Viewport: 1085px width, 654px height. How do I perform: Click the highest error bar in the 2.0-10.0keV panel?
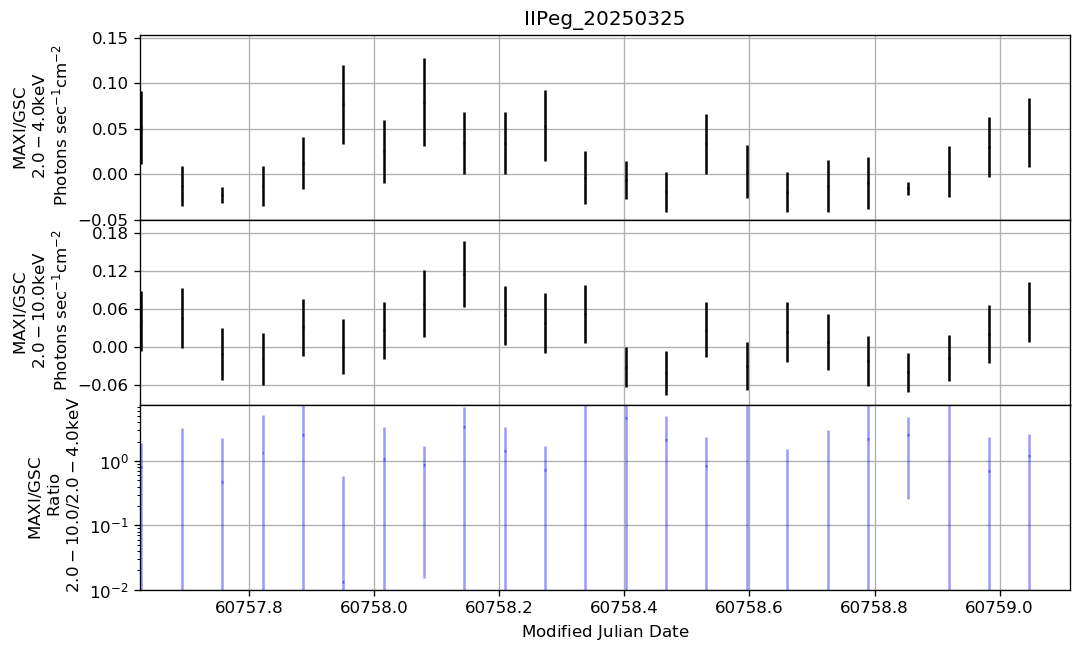(x=464, y=274)
